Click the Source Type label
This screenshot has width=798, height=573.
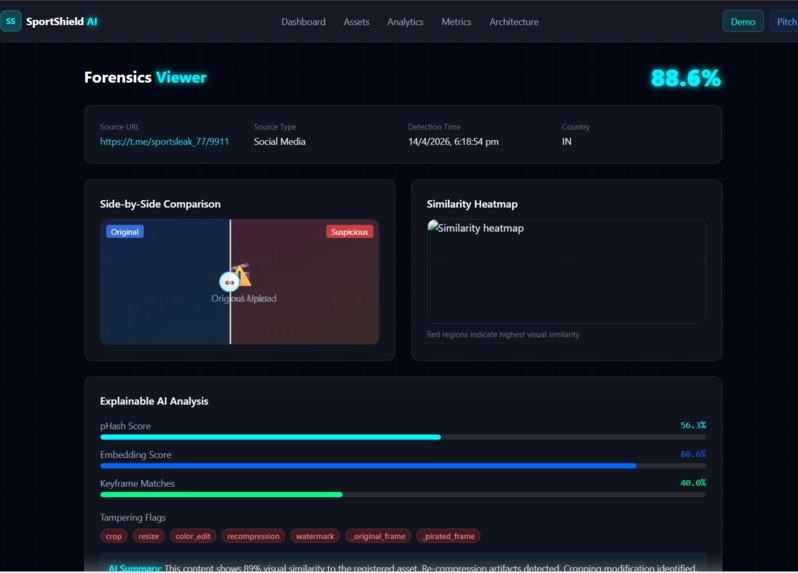point(275,127)
